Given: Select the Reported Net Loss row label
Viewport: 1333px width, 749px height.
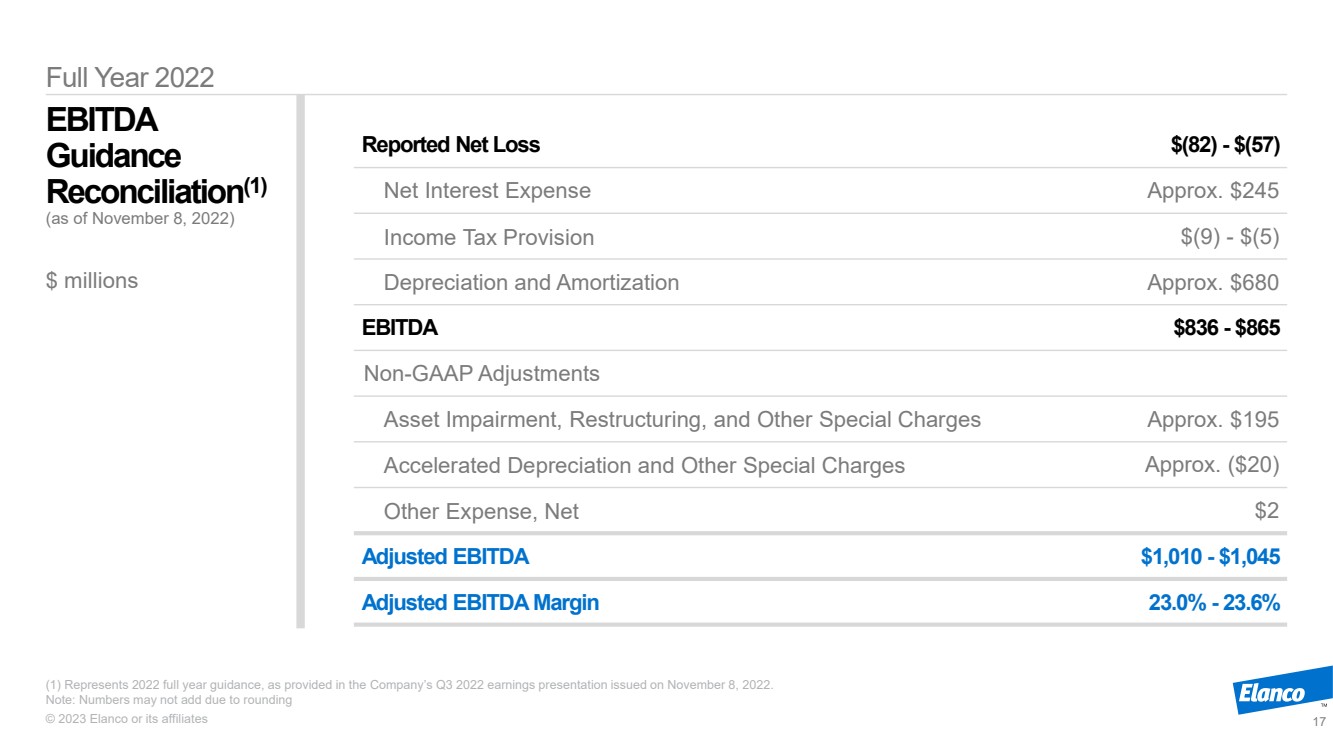Looking at the screenshot, I should click(x=450, y=145).
